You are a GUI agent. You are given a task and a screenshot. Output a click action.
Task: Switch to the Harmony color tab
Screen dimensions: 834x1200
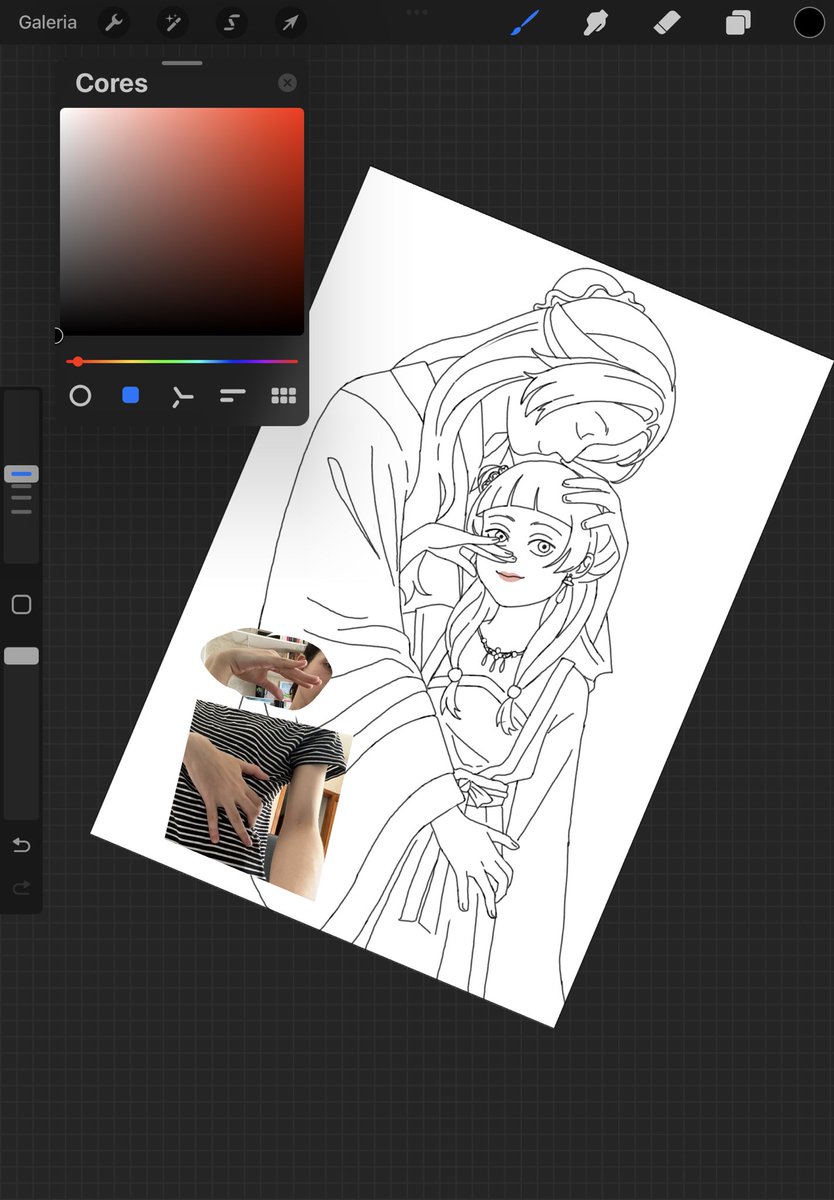(x=181, y=397)
